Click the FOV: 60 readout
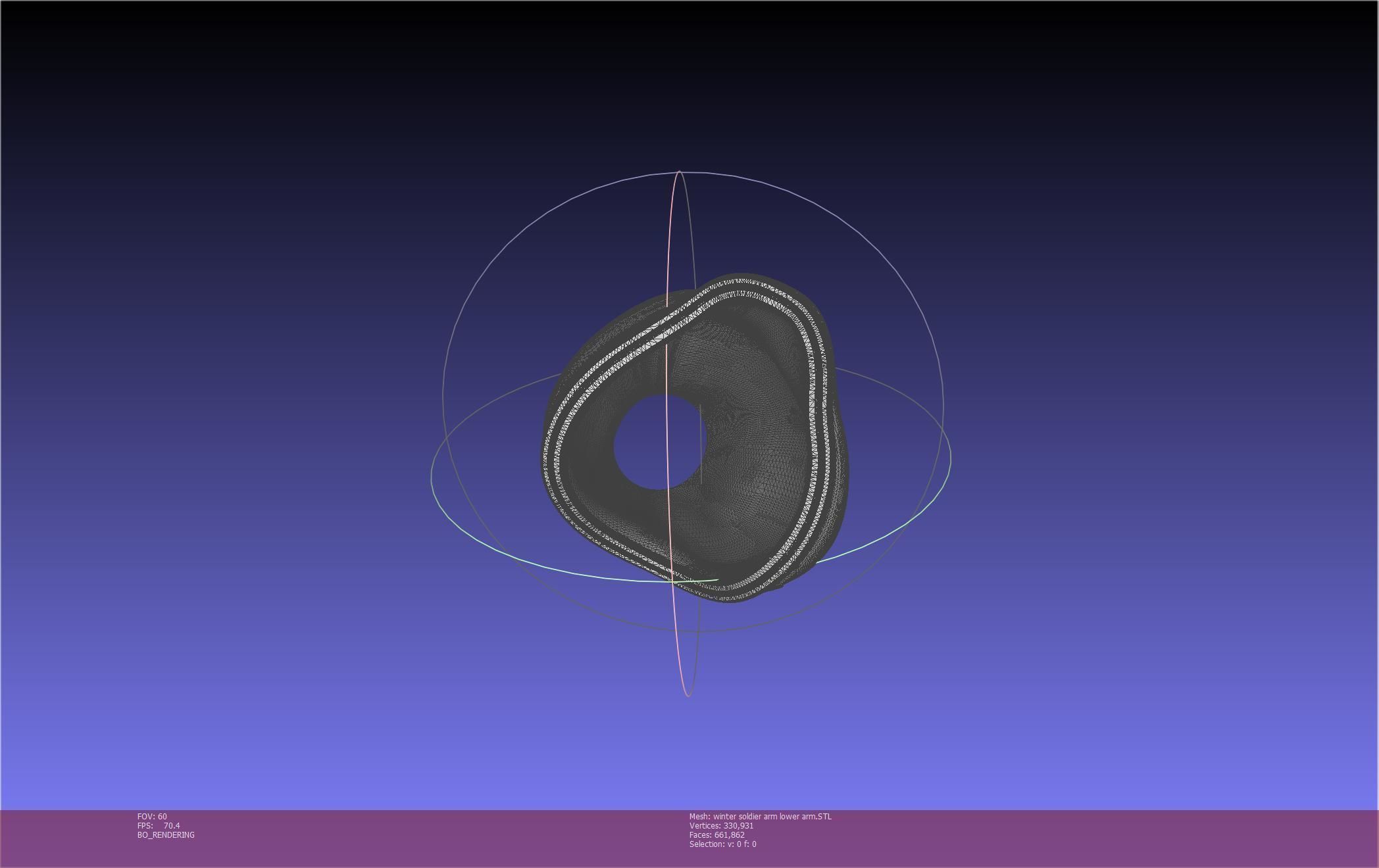Image resolution: width=1379 pixels, height=868 pixels. tap(152, 817)
